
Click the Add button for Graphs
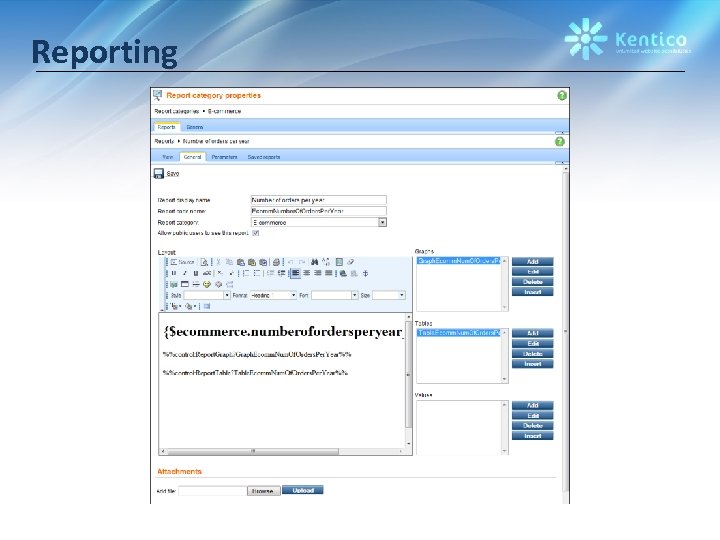coord(533,262)
